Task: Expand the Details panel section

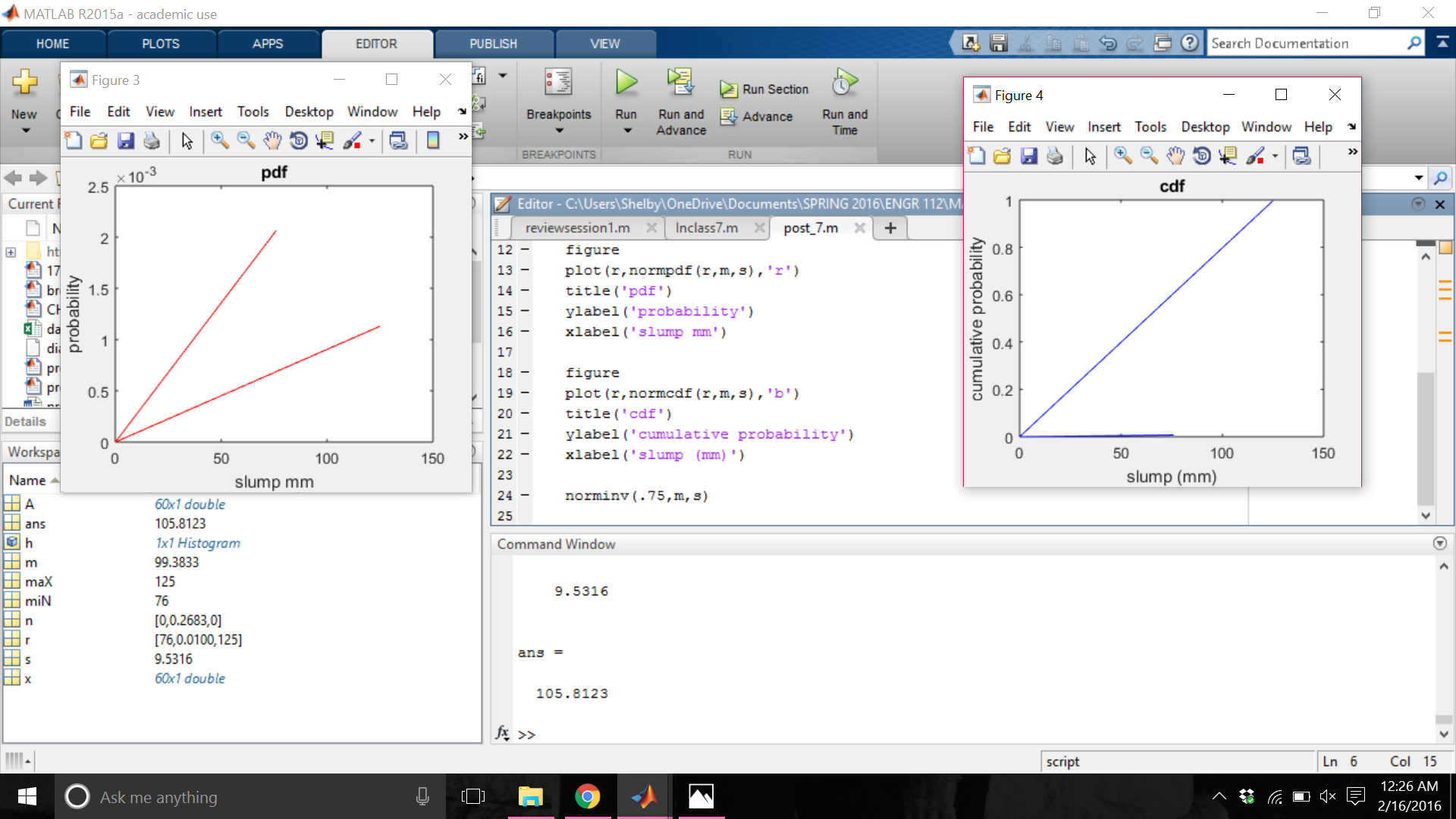Action: [30, 421]
